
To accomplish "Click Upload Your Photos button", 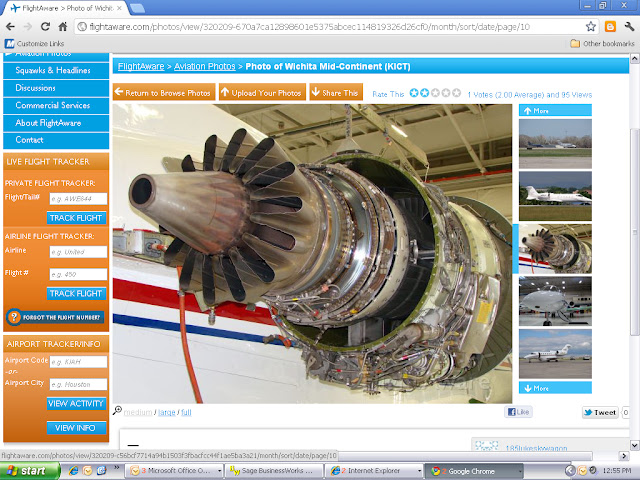I will [x=262, y=92].
